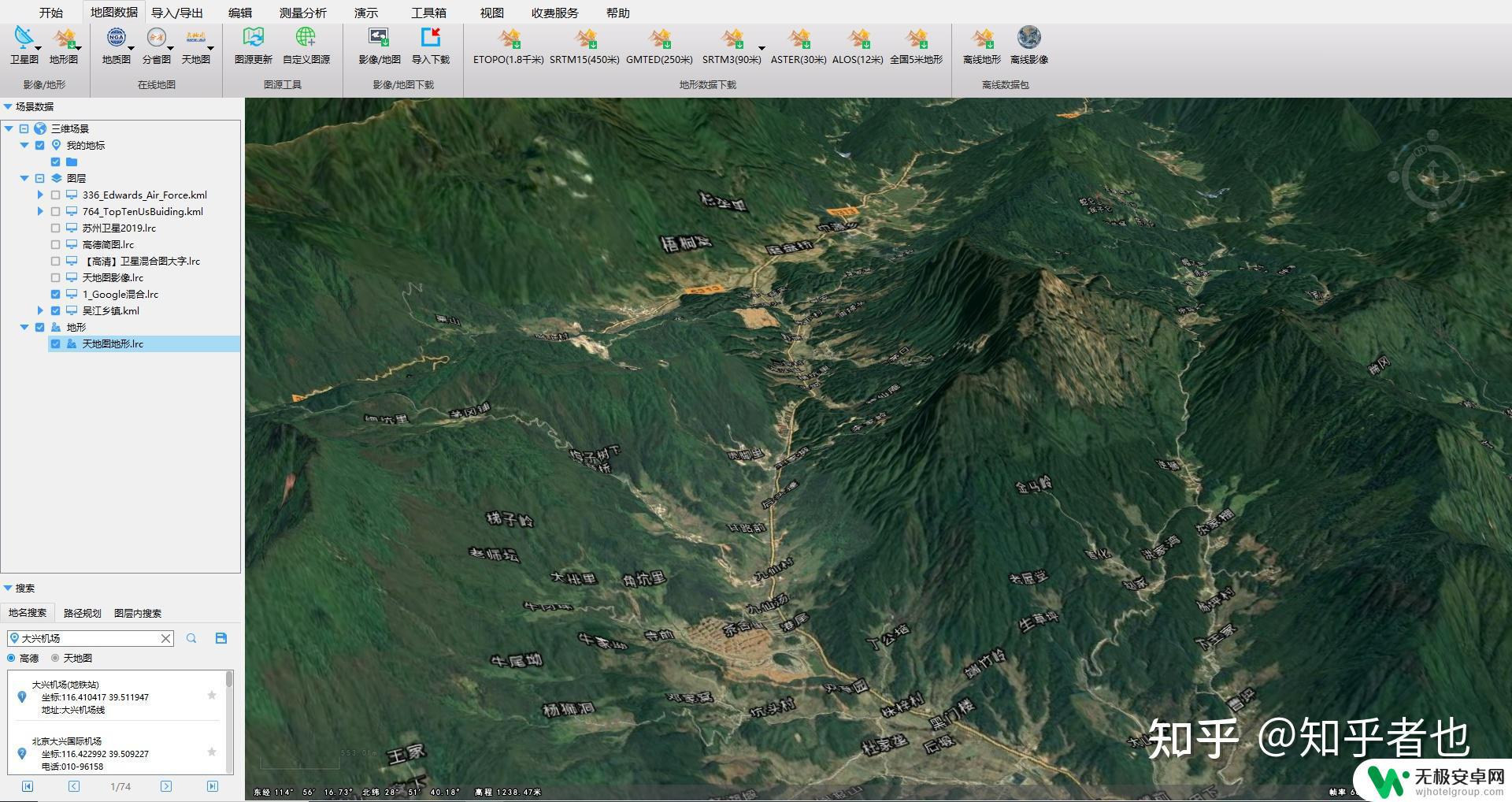Viewport: 1512px width, 802px height.
Task: Go to last results page
Action: (x=213, y=786)
